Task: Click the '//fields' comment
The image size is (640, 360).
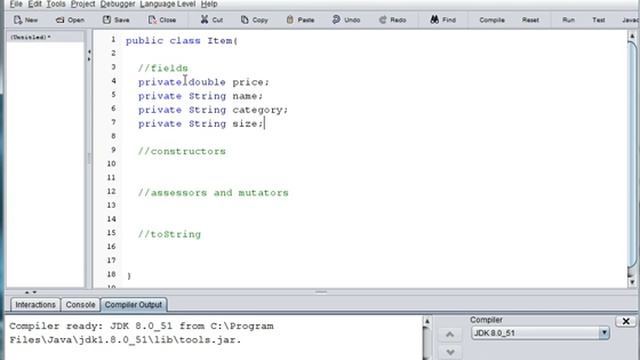Action: (x=163, y=68)
